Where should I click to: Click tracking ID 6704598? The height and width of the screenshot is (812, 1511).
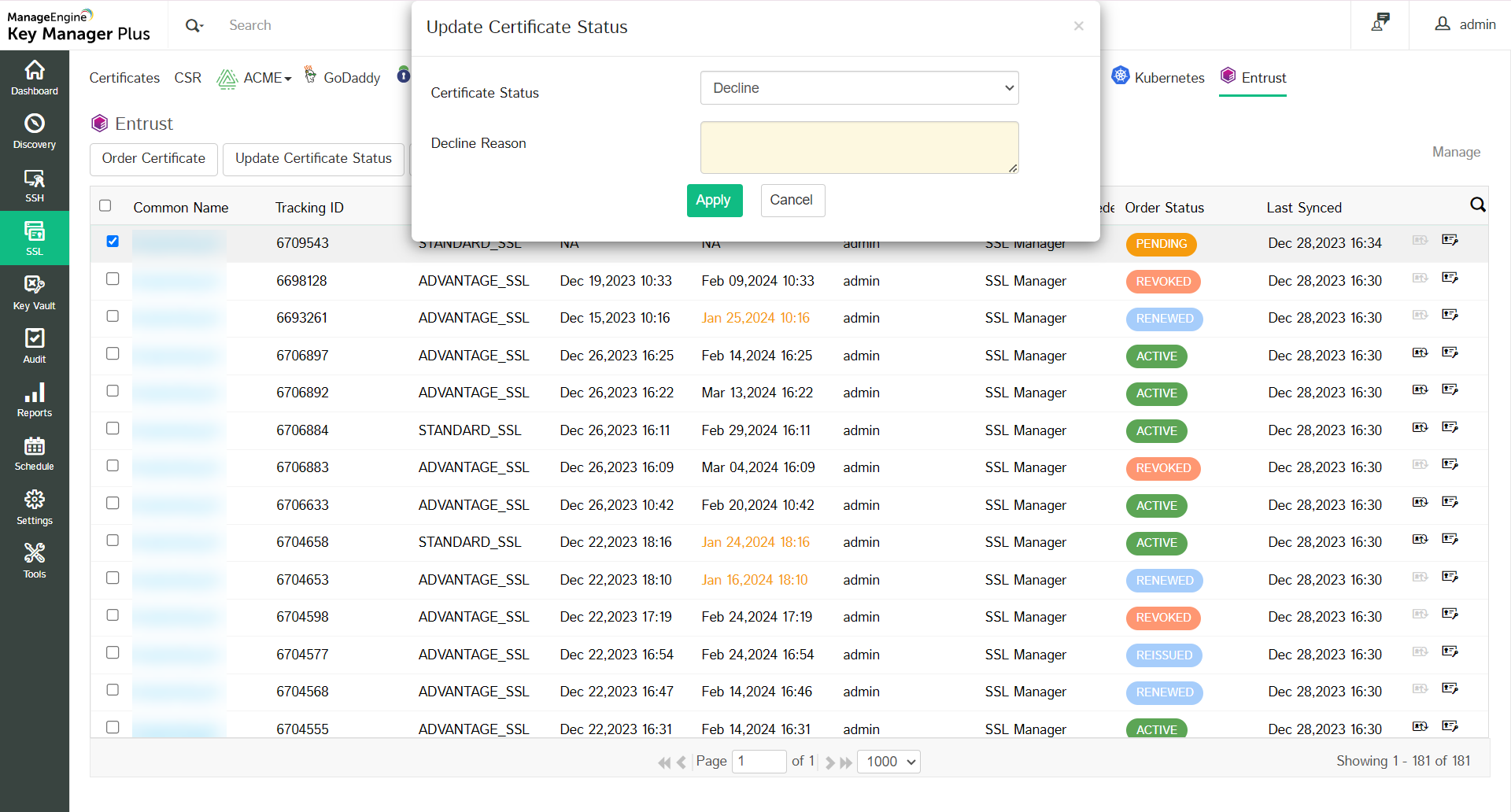302,617
